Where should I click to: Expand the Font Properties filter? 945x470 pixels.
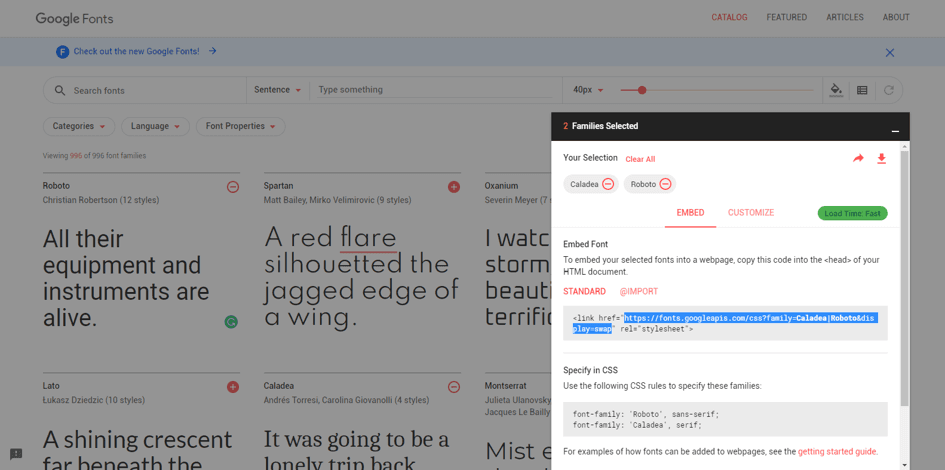(x=240, y=127)
